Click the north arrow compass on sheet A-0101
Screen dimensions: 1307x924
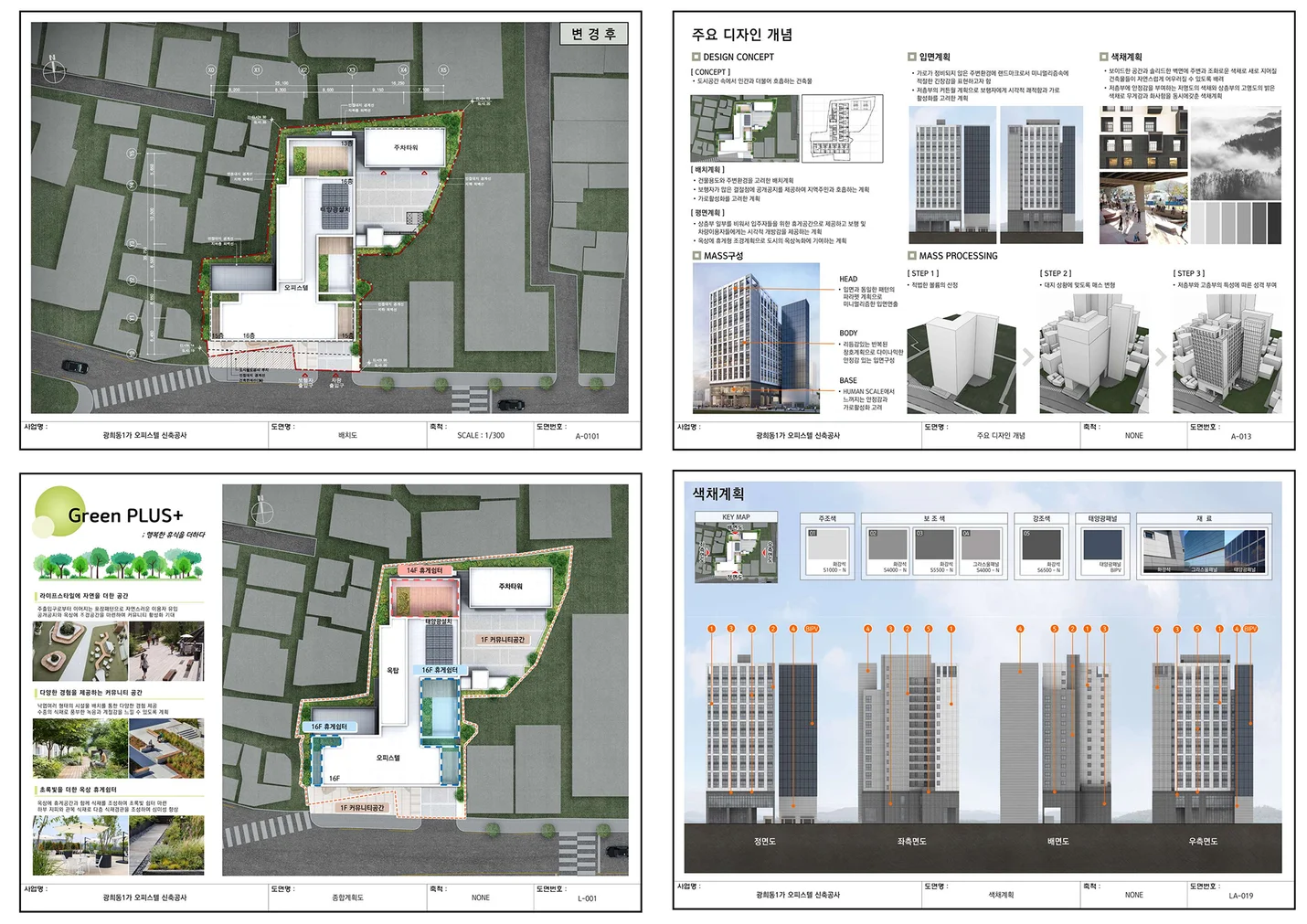[x=55, y=69]
